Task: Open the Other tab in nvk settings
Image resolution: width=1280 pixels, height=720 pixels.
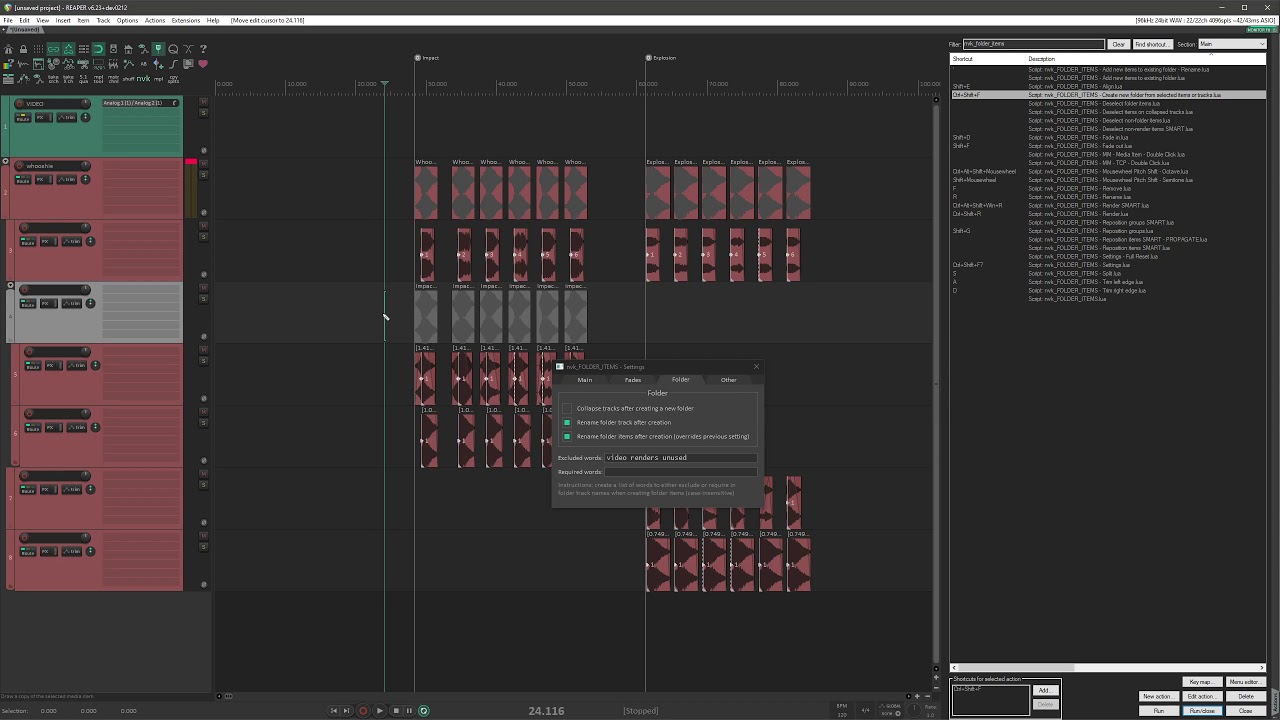Action: pos(728,380)
